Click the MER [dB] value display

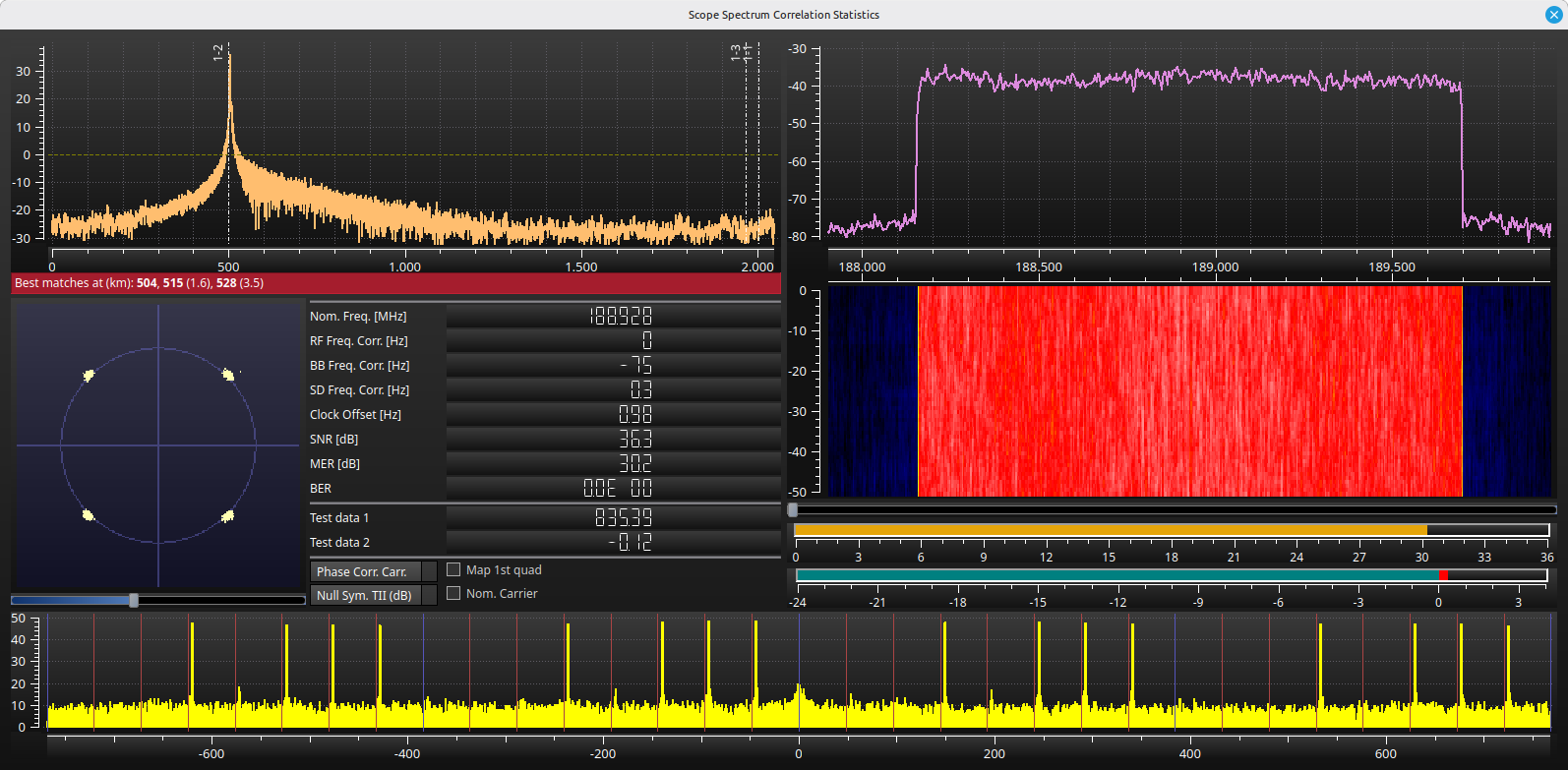point(614,463)
